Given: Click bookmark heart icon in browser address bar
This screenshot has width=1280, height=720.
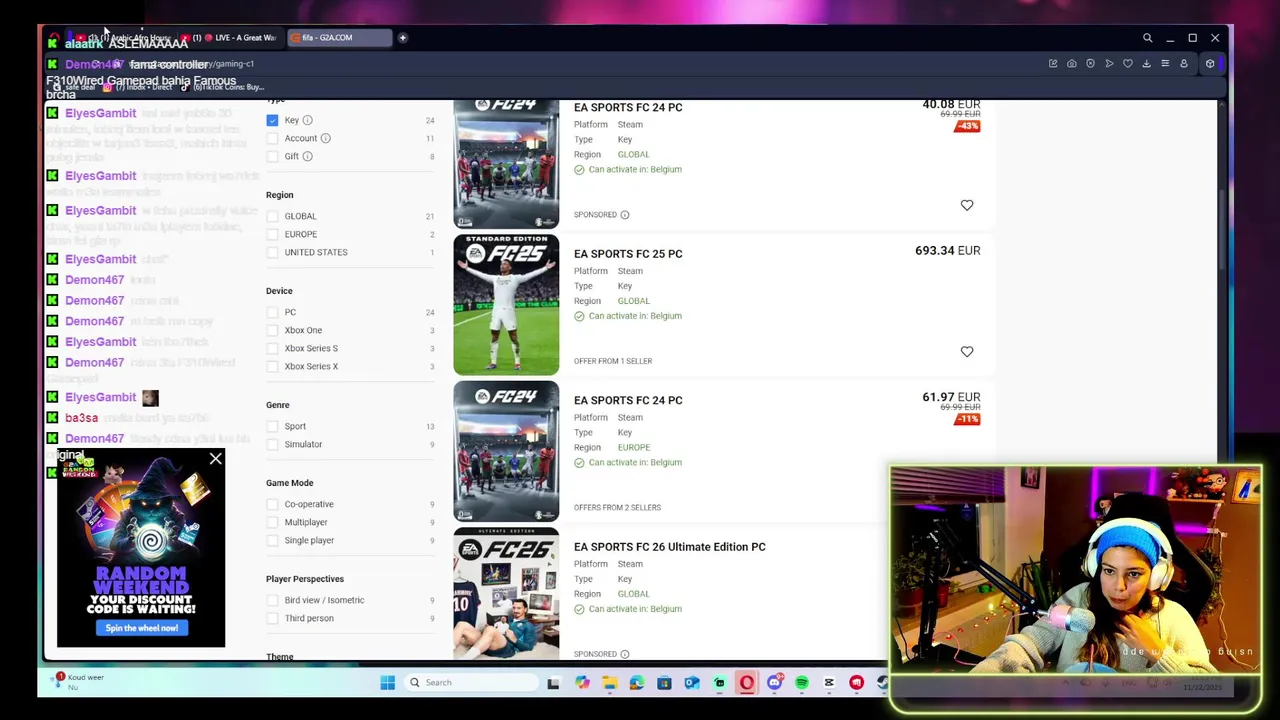Looking at the screenshot, I should 1128,64.
